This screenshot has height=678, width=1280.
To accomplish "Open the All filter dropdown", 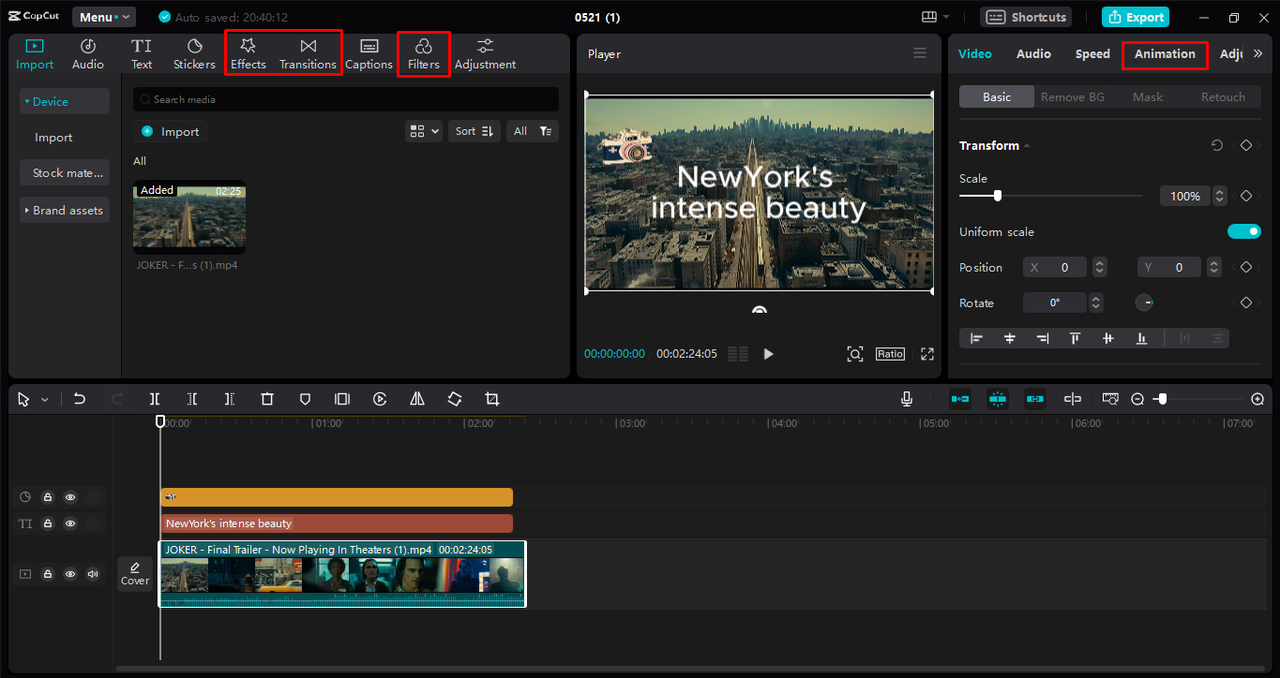I will pyautogui.click(x=532, y=131).
